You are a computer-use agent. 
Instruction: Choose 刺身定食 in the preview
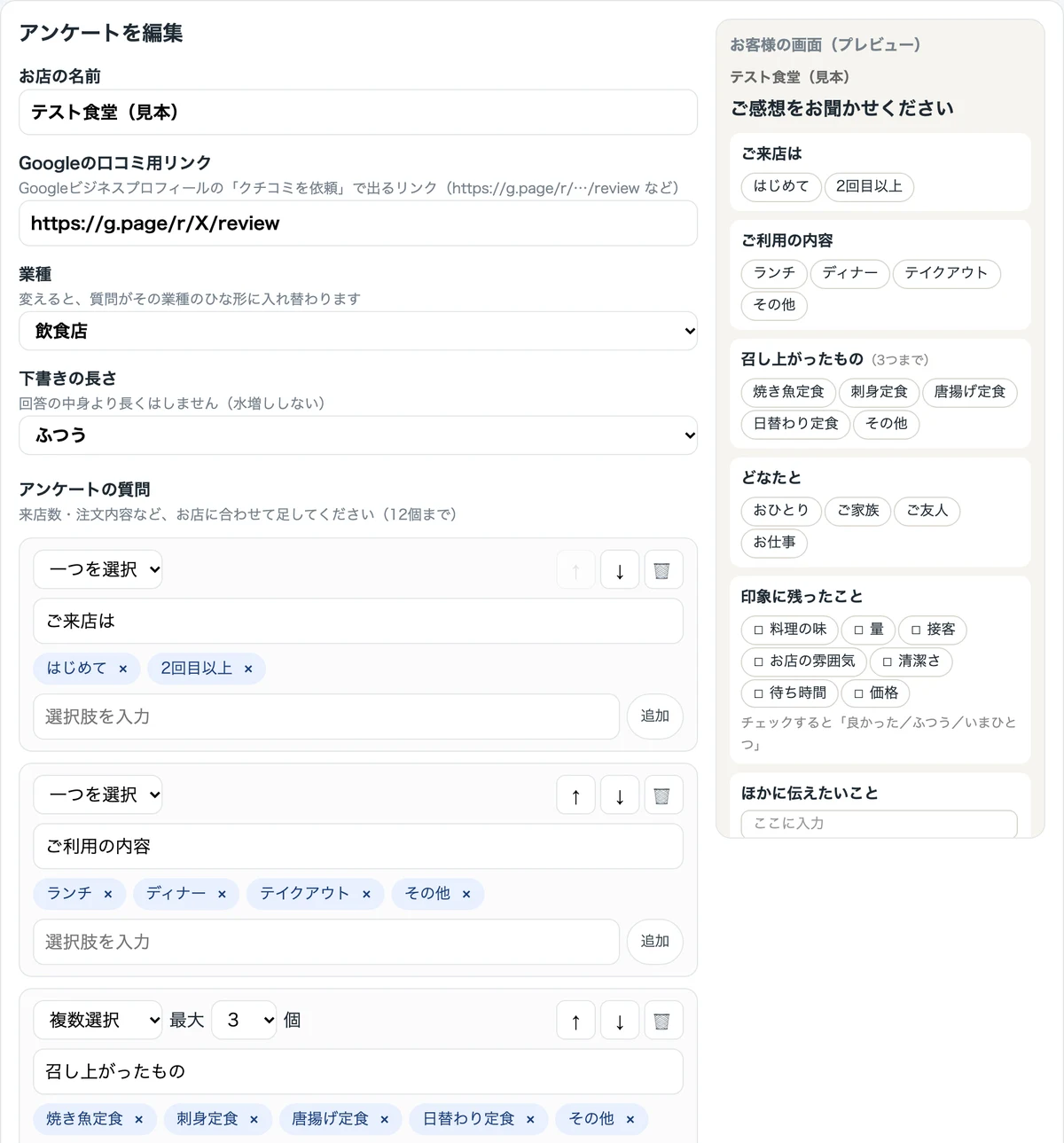point(879,392)
